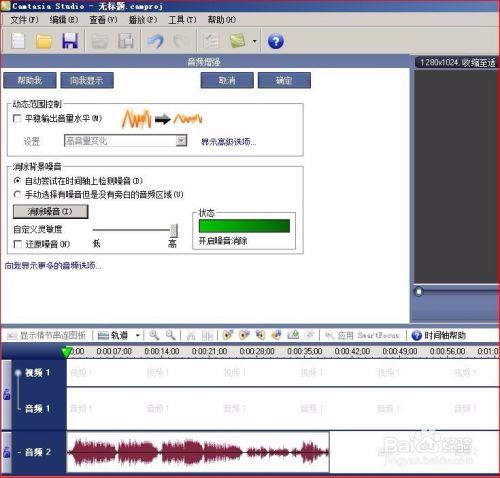Click the 消除噪音 button
The height and width of the screenshot is (478, 500).
(x=50, y=211)
